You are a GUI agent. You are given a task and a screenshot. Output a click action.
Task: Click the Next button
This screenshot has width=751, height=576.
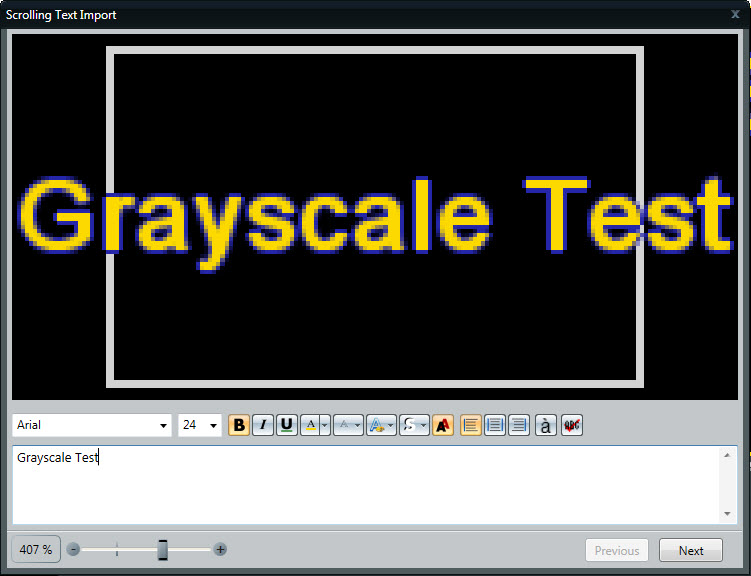[691, 550]
